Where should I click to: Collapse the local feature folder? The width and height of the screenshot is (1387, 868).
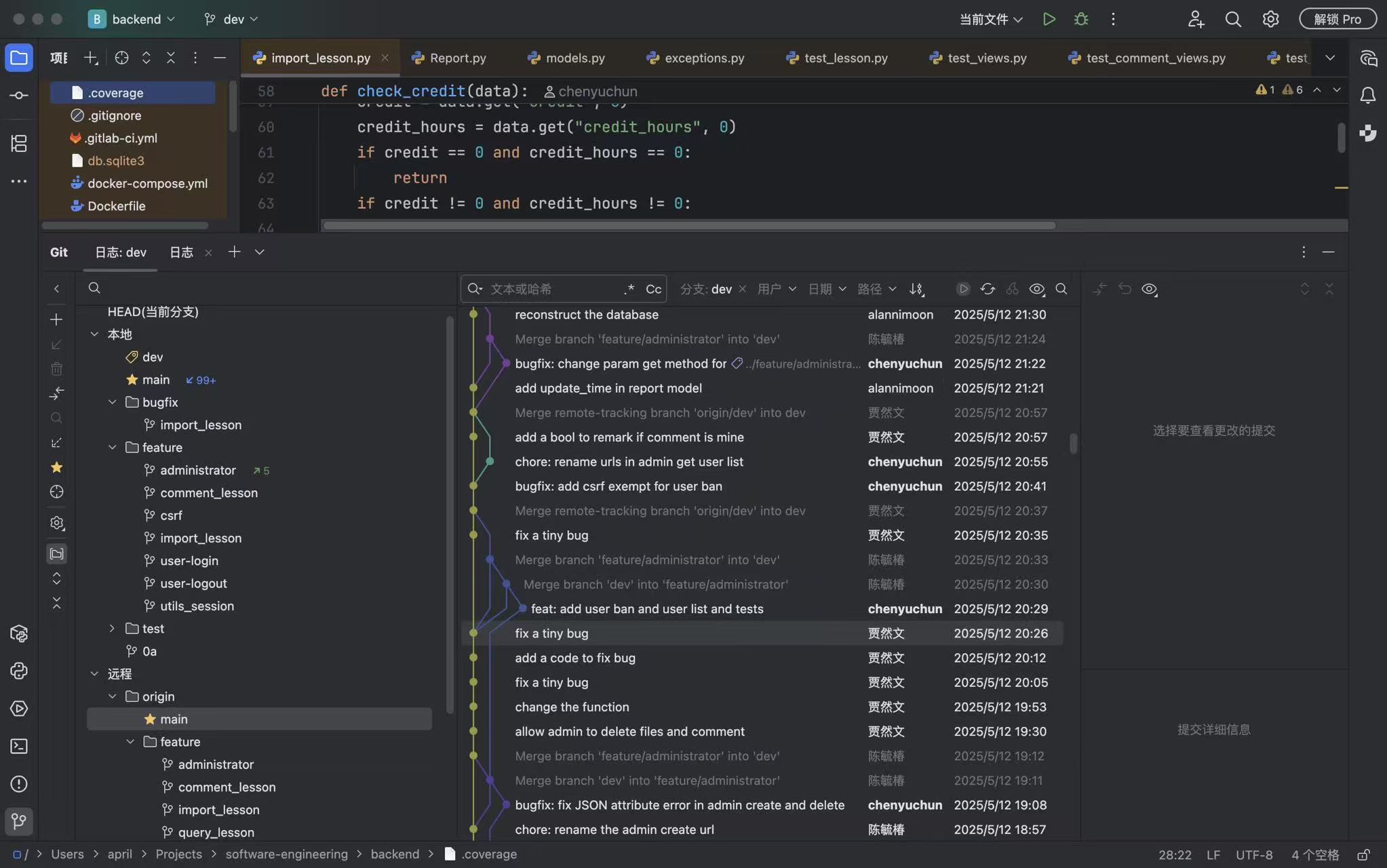[112, 448]
